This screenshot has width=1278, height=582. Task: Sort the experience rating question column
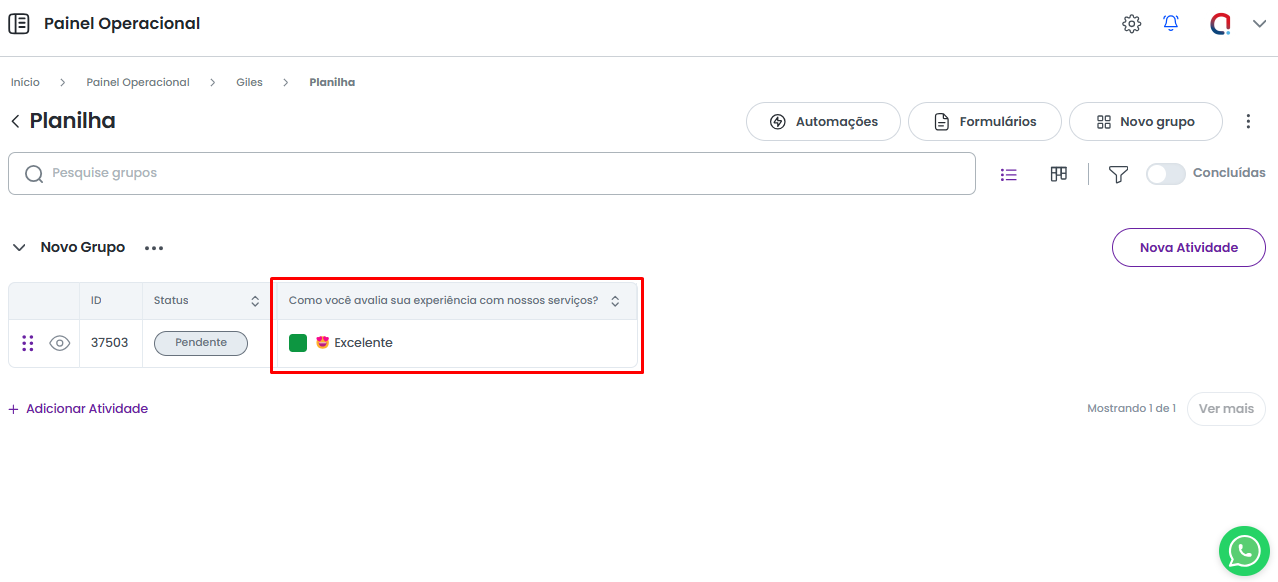point(615,301)
